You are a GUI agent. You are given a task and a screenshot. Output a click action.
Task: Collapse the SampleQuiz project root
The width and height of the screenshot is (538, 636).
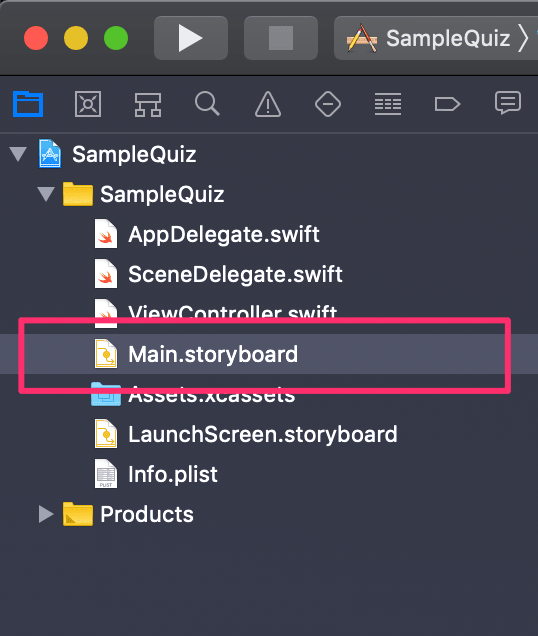(18, 154)
